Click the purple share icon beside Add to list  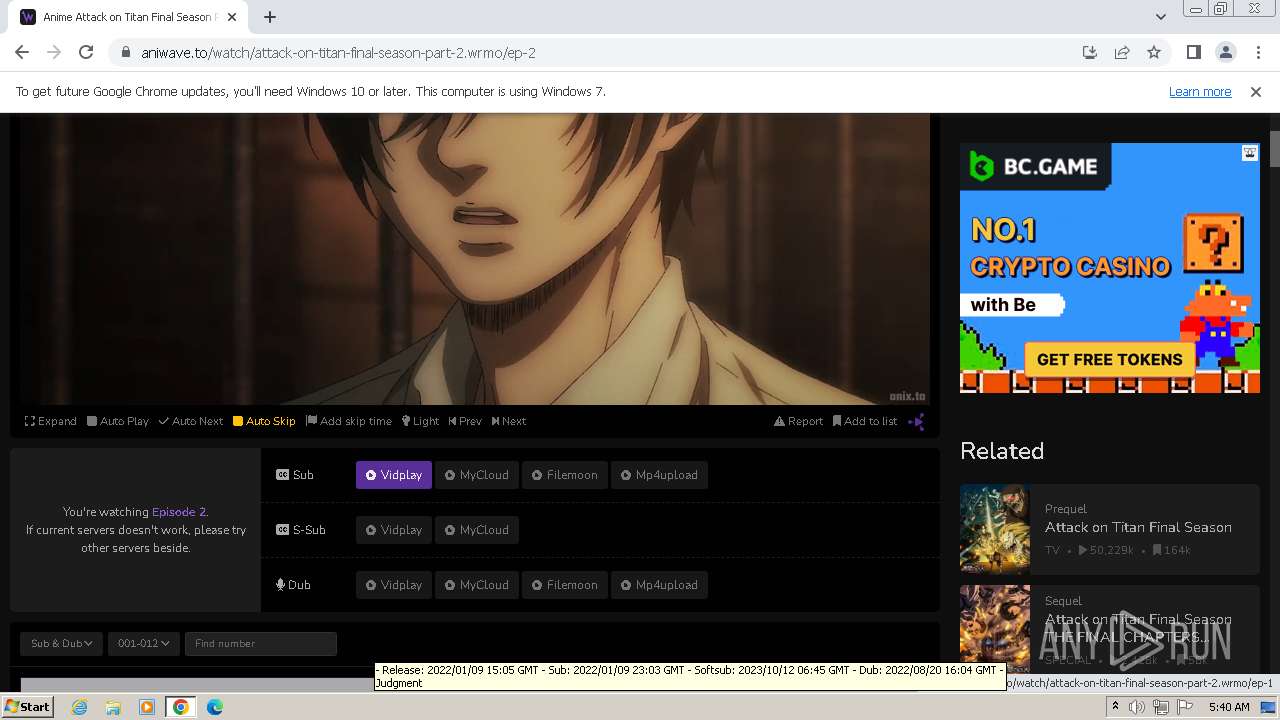tap(916, 421)
